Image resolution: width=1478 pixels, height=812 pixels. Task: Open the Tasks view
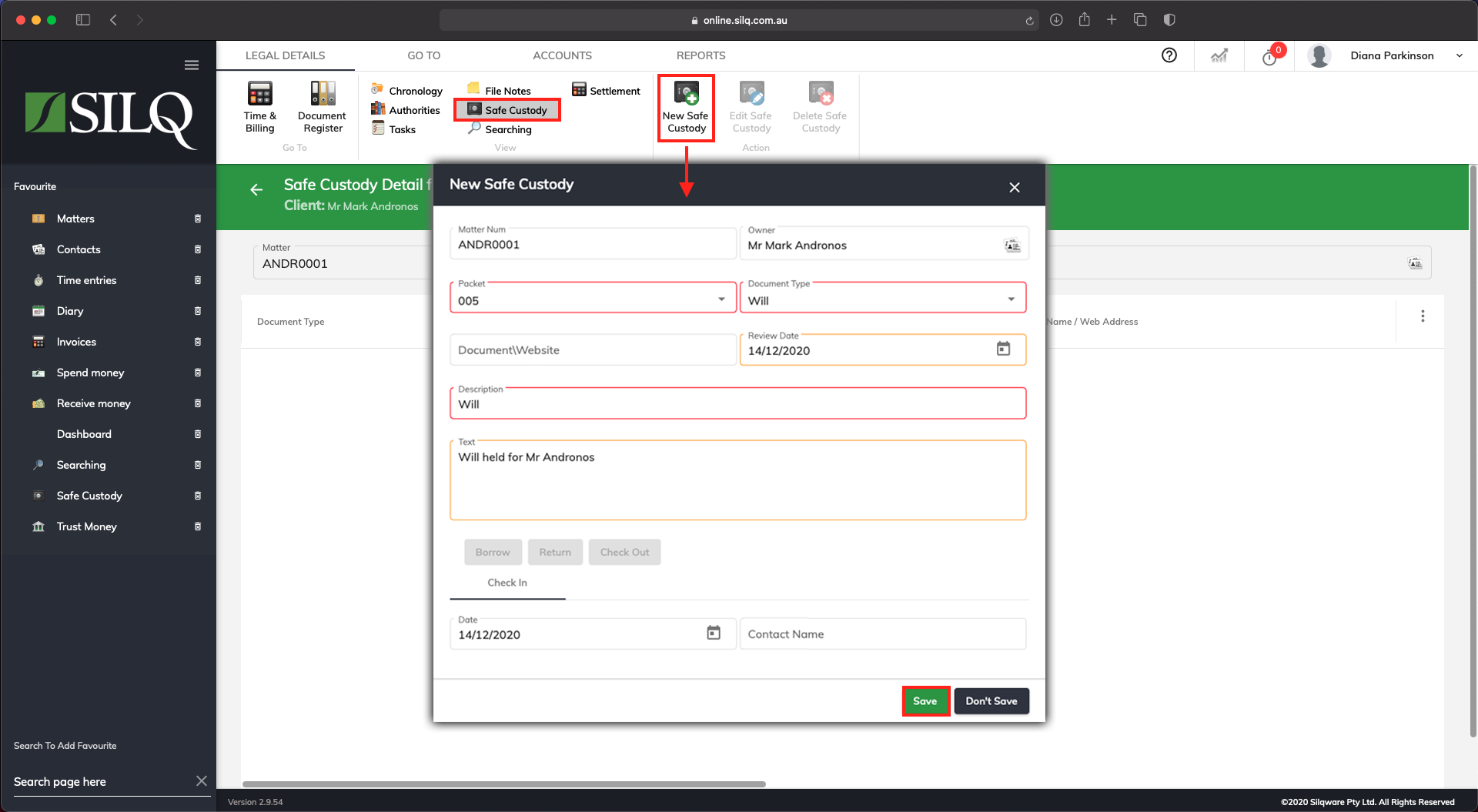(x=396, y=129)
